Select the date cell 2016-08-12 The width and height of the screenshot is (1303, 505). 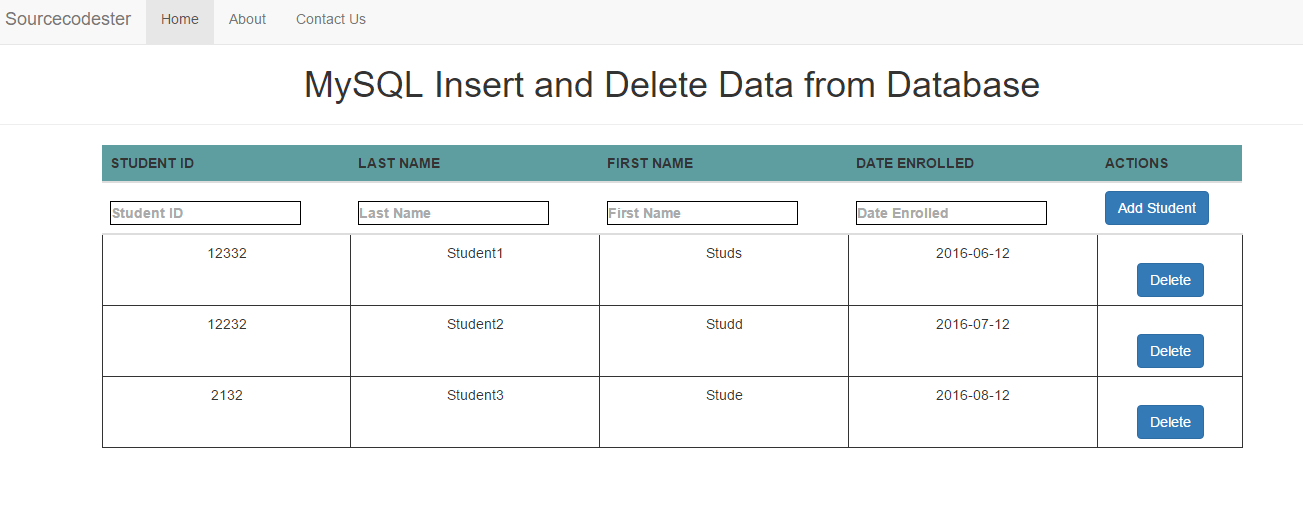[973, 412]
